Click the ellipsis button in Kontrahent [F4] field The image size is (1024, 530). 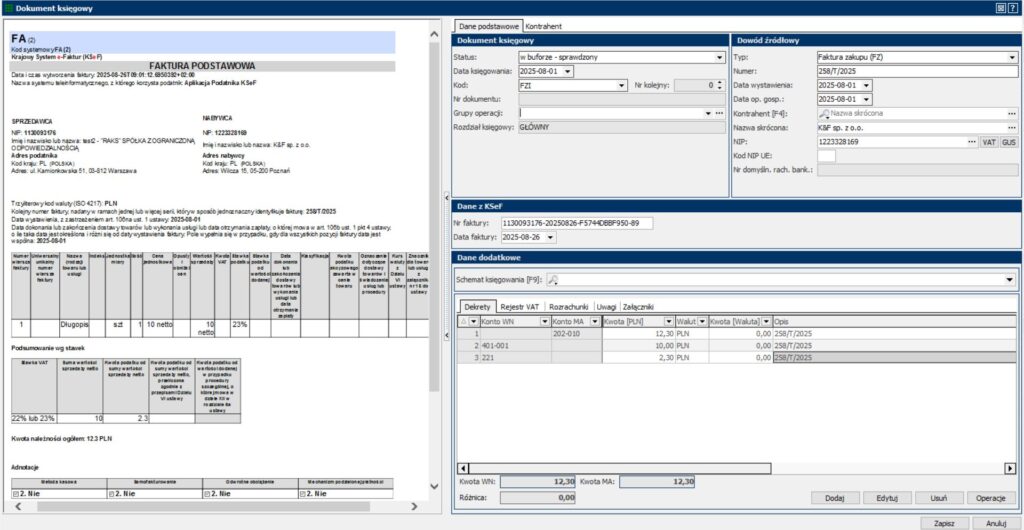[x=1013, y=114]
